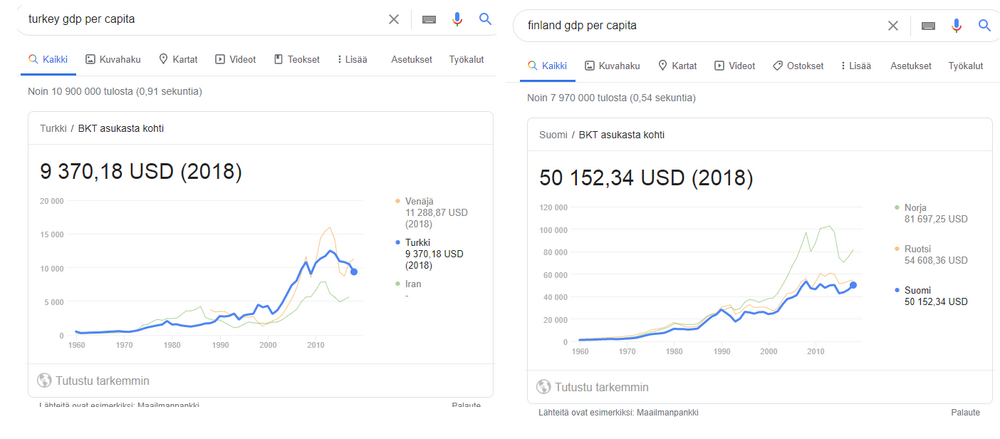
Task: Click left blue search magnifier icon
Action: point(485,19)
